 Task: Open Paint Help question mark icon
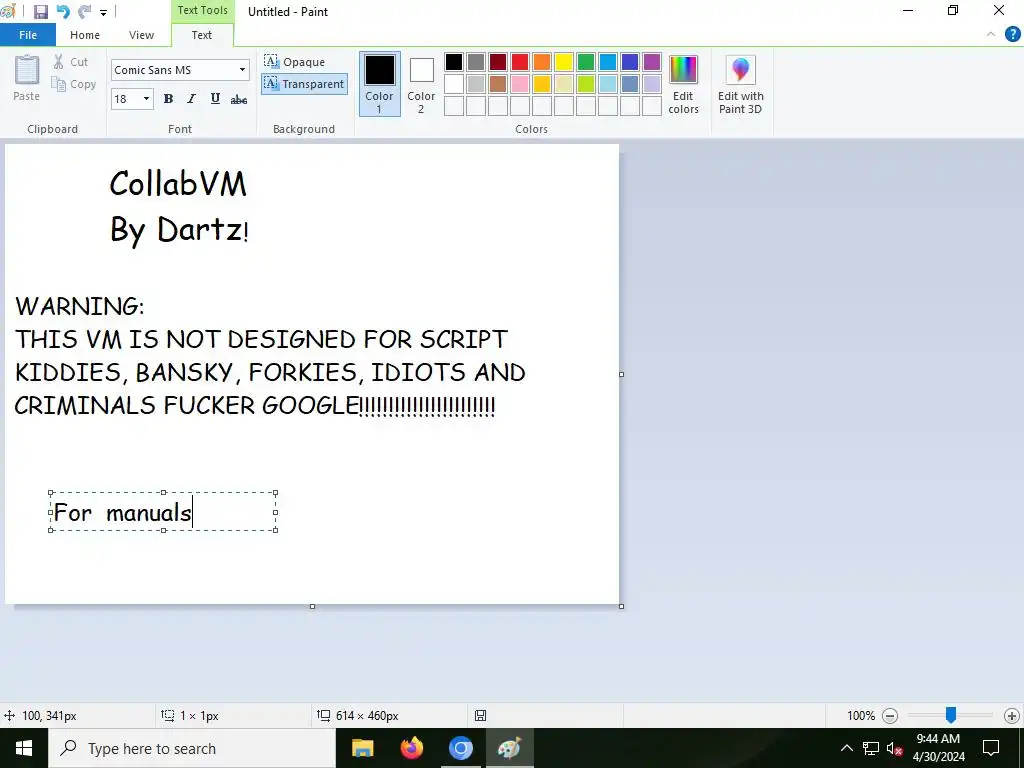pos(1012,35)
